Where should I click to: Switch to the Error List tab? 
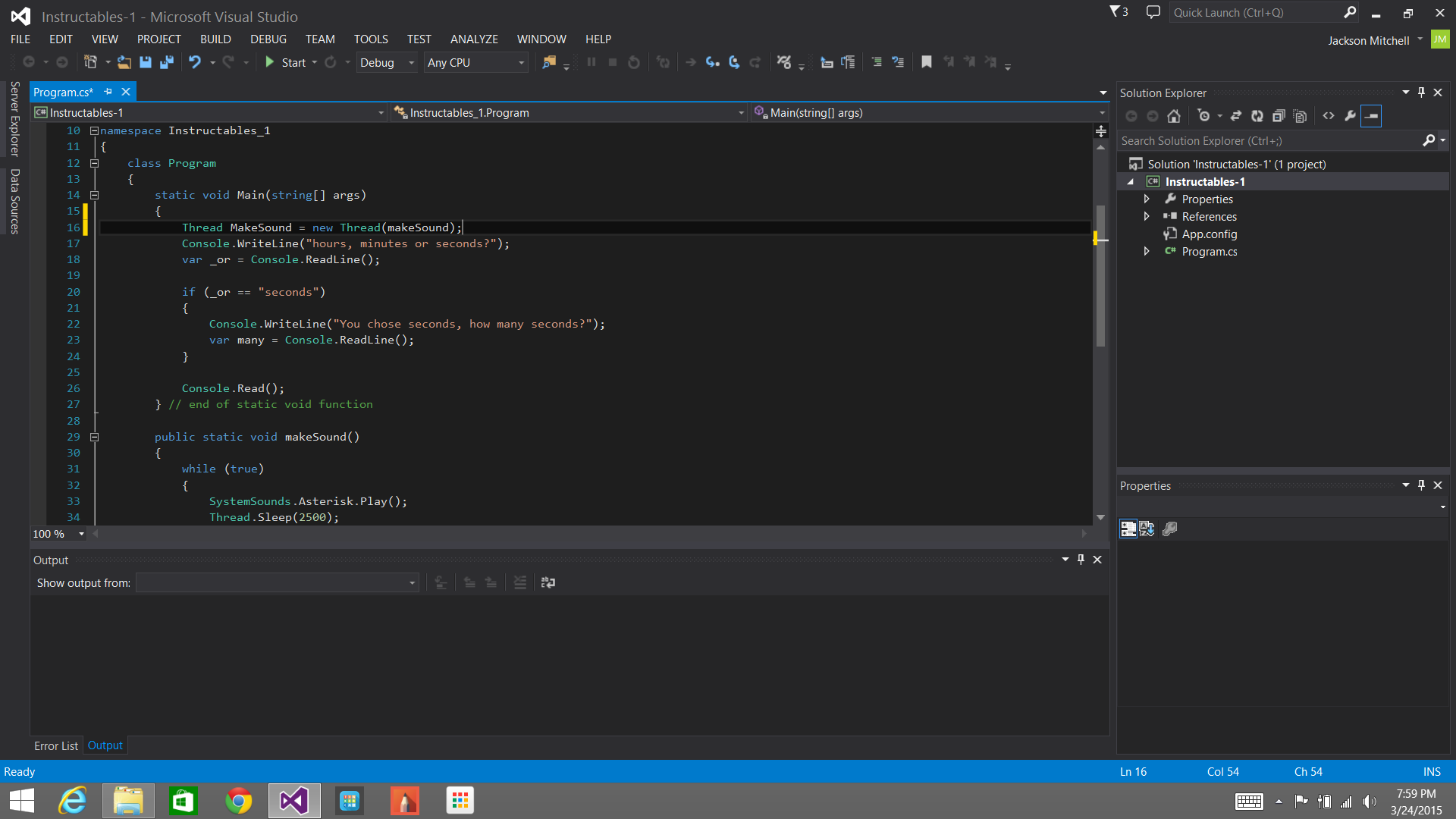[x=56, y=745]
